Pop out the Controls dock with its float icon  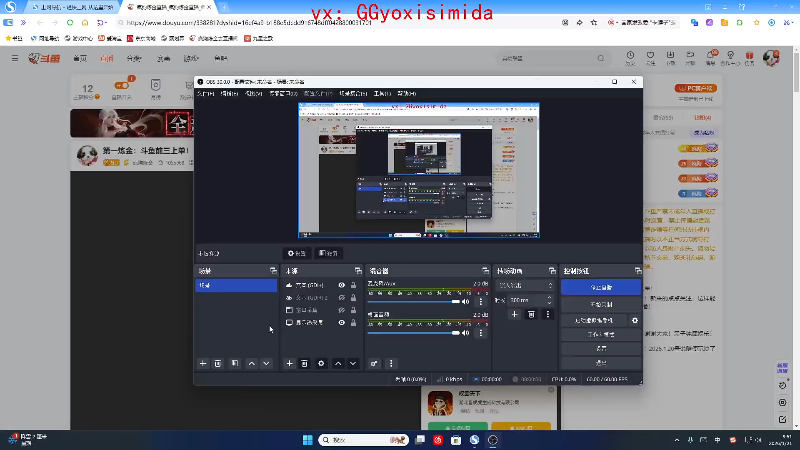pyautogui.click(x=638, y=270)
